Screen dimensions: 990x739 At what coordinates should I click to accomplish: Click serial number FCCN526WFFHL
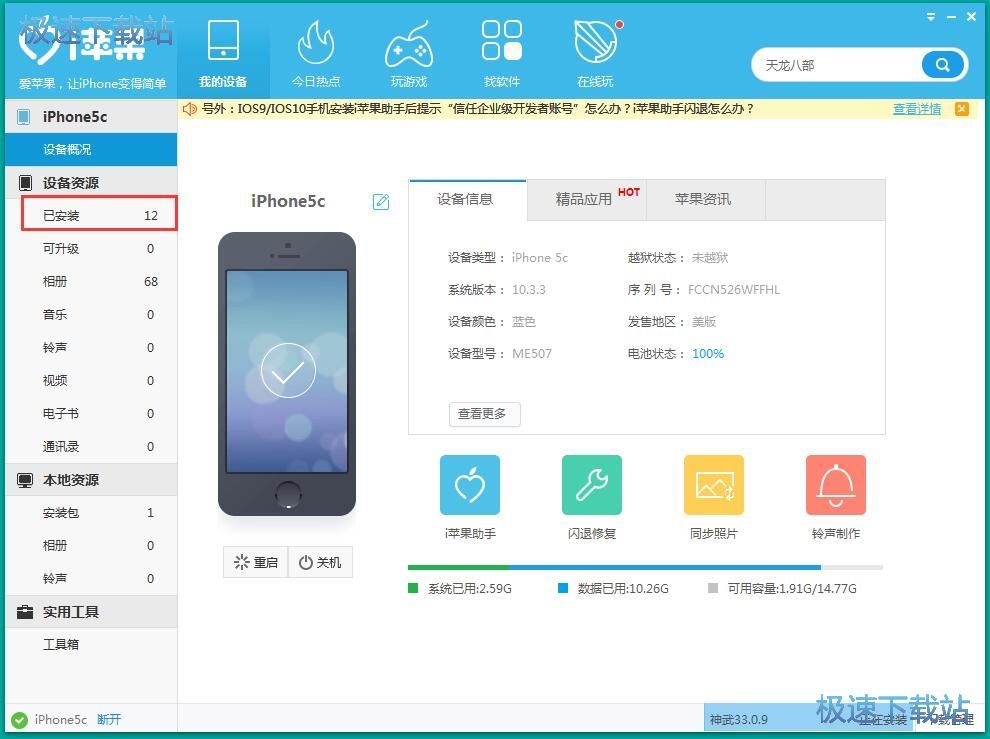point(734,290)
